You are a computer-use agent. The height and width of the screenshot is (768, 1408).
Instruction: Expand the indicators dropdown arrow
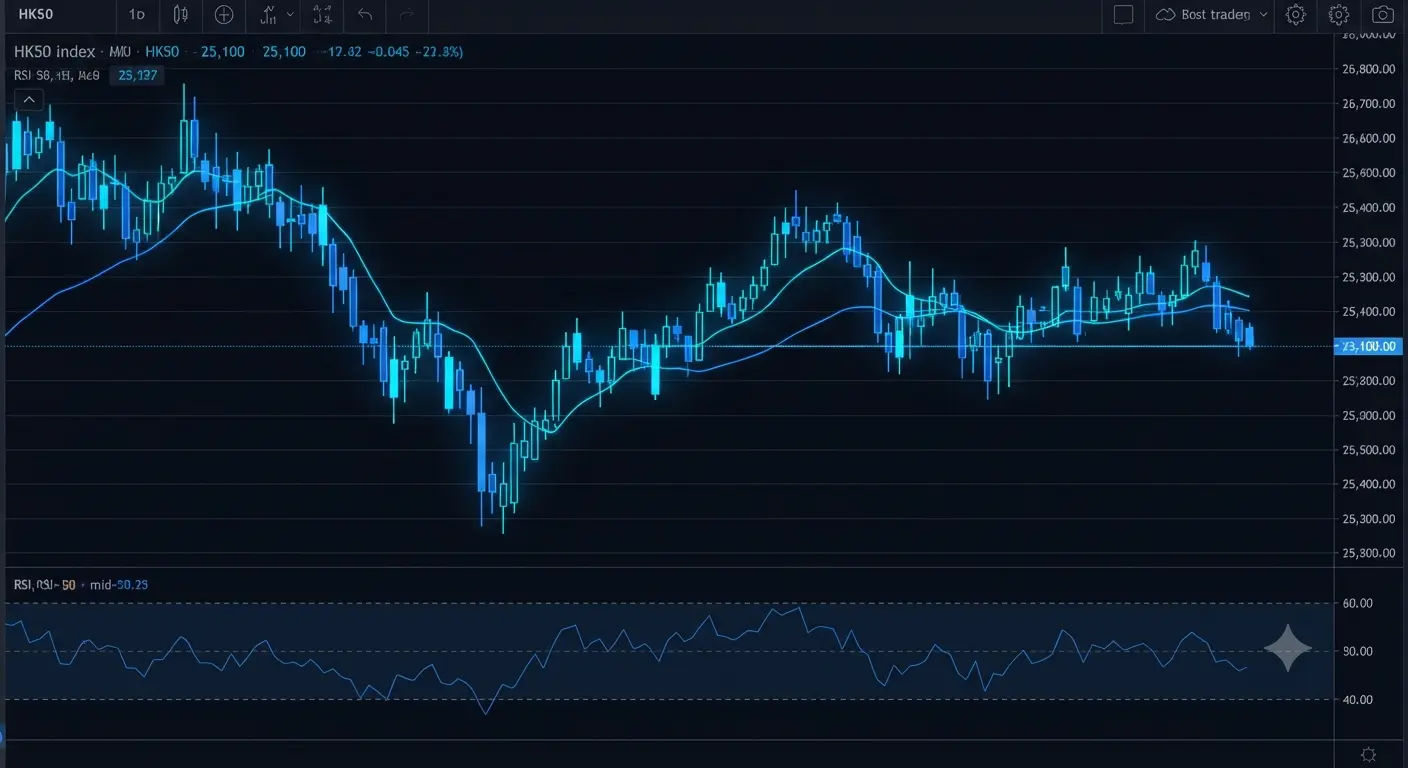coord(291,15)
